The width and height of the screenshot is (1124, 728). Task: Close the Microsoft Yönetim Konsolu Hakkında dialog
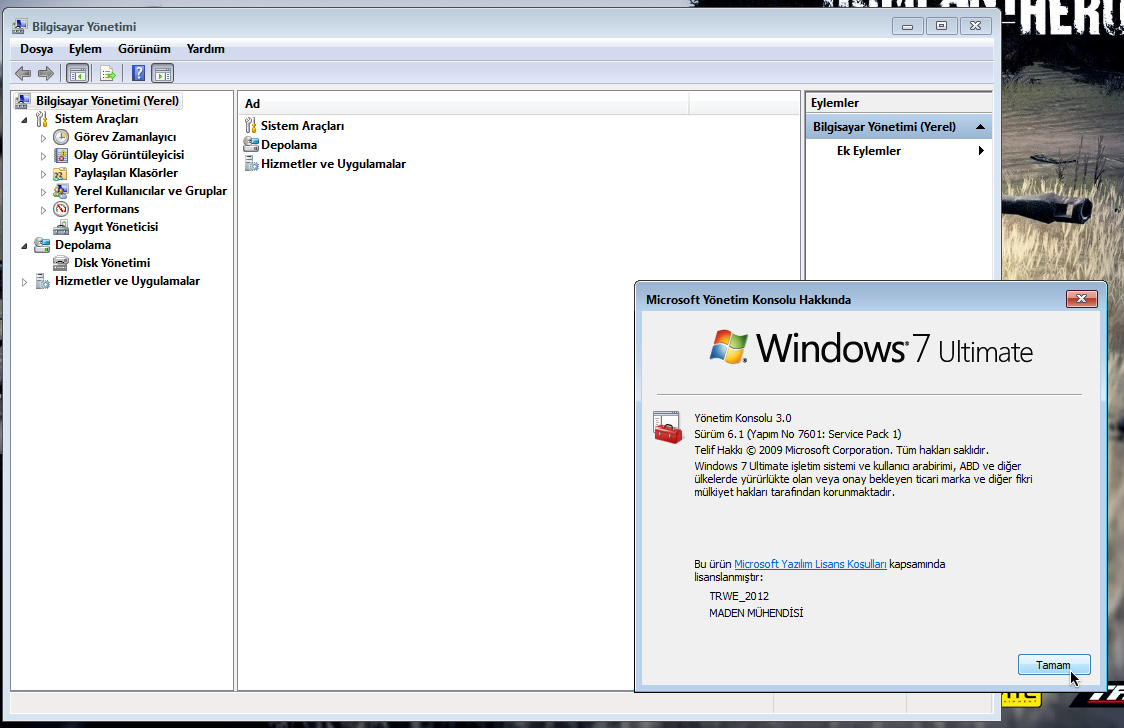(x=1082, y=299)
